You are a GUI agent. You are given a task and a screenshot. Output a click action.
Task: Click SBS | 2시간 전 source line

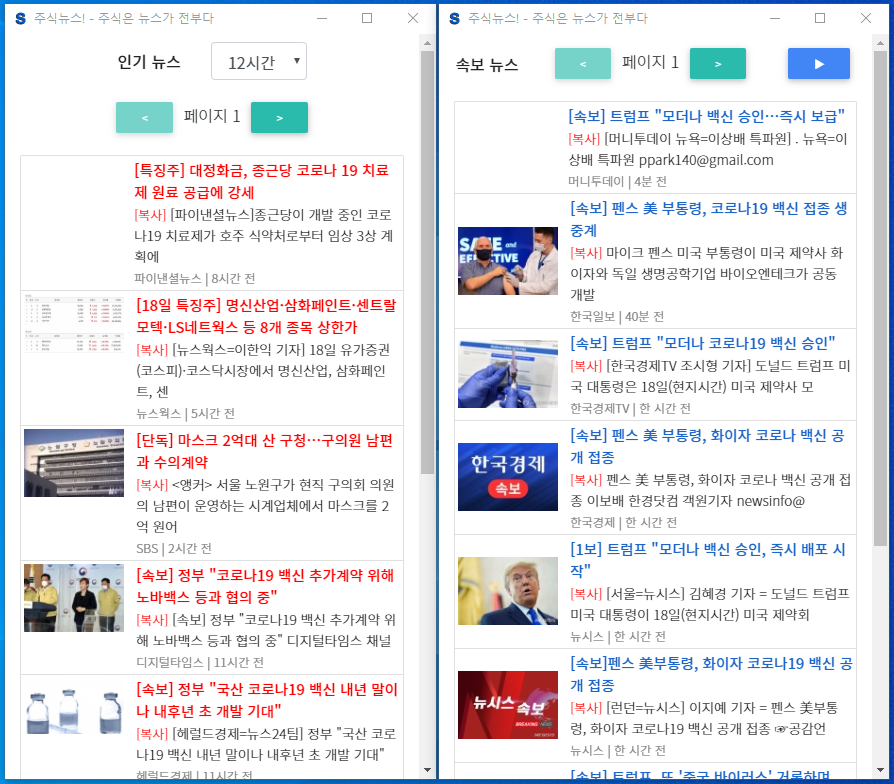coord(174,549)
